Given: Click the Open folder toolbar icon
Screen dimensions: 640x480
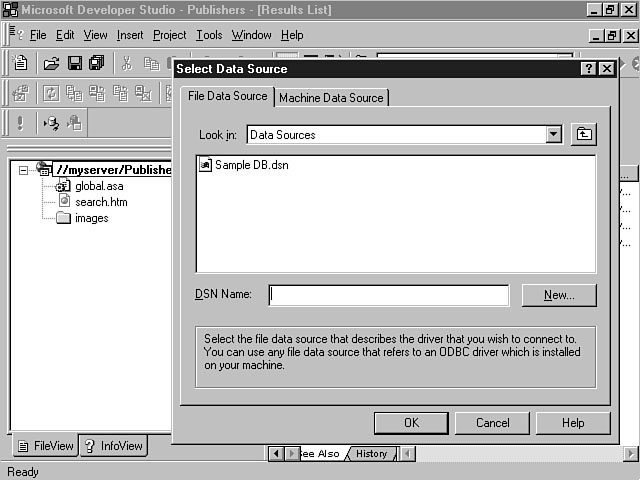Looking at the screenshot, I should coord(51,63).
